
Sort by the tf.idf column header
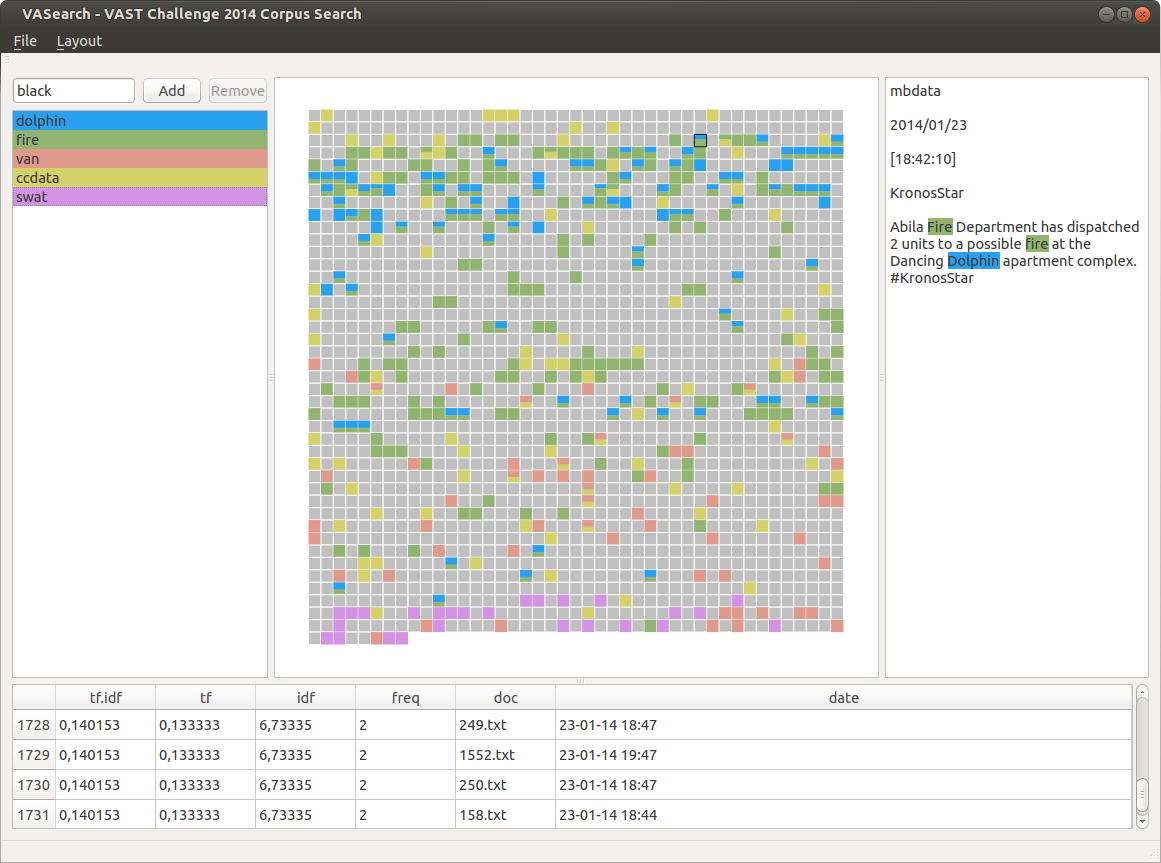pos(105,697)
